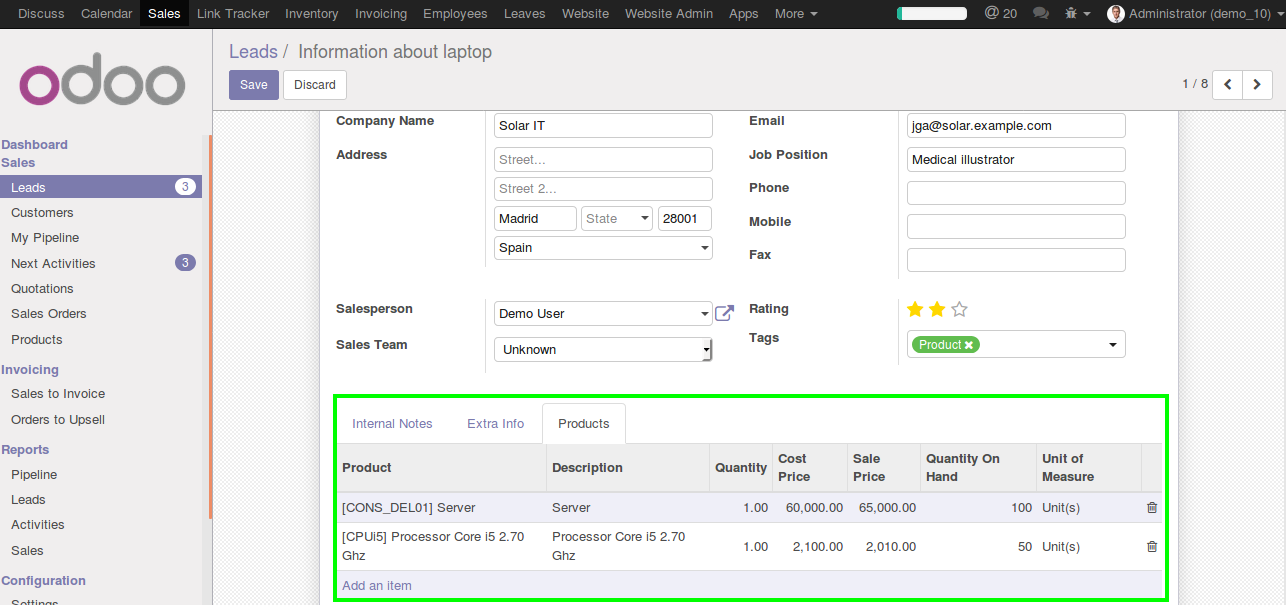Click the Phone input field

(x=1015, y=193)
